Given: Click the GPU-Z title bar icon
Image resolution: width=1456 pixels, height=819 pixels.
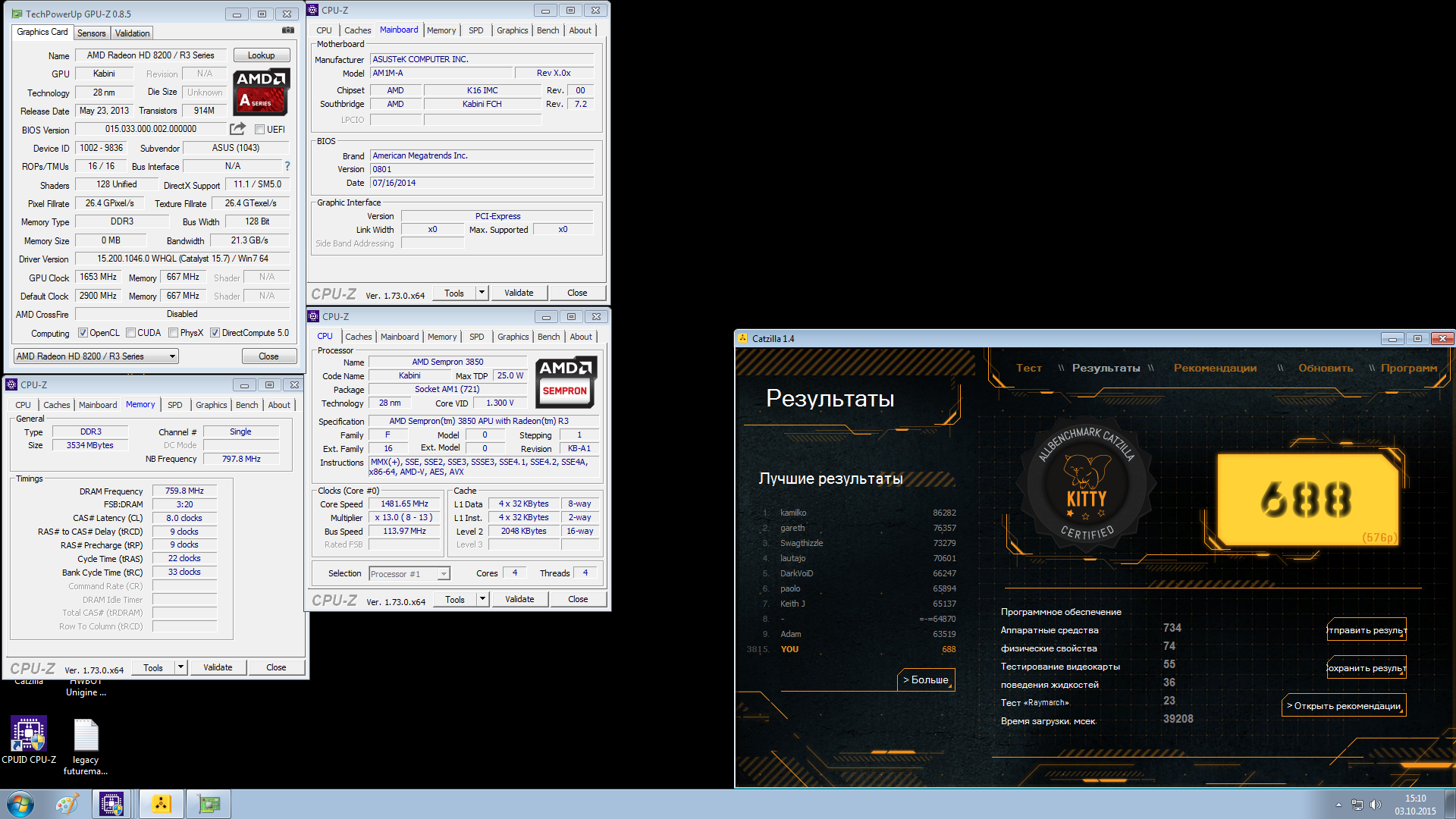Looking at the screenshot, I should [17, 14].
